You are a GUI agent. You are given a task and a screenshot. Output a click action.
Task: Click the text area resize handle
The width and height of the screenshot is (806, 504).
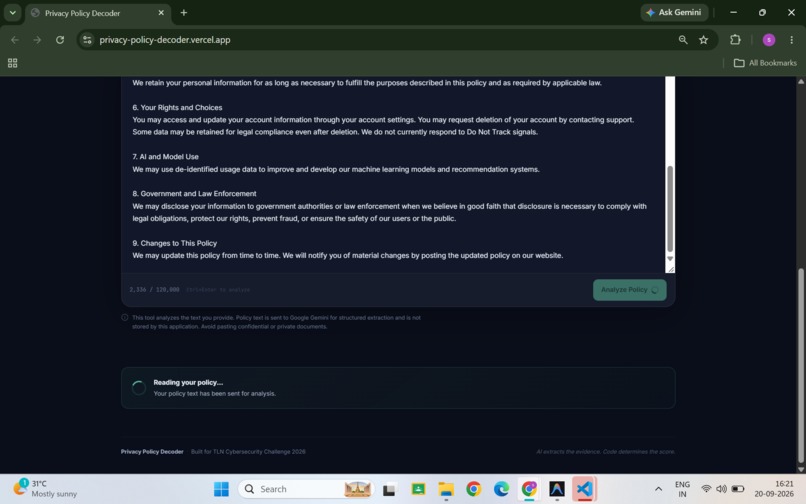(670, 269)
